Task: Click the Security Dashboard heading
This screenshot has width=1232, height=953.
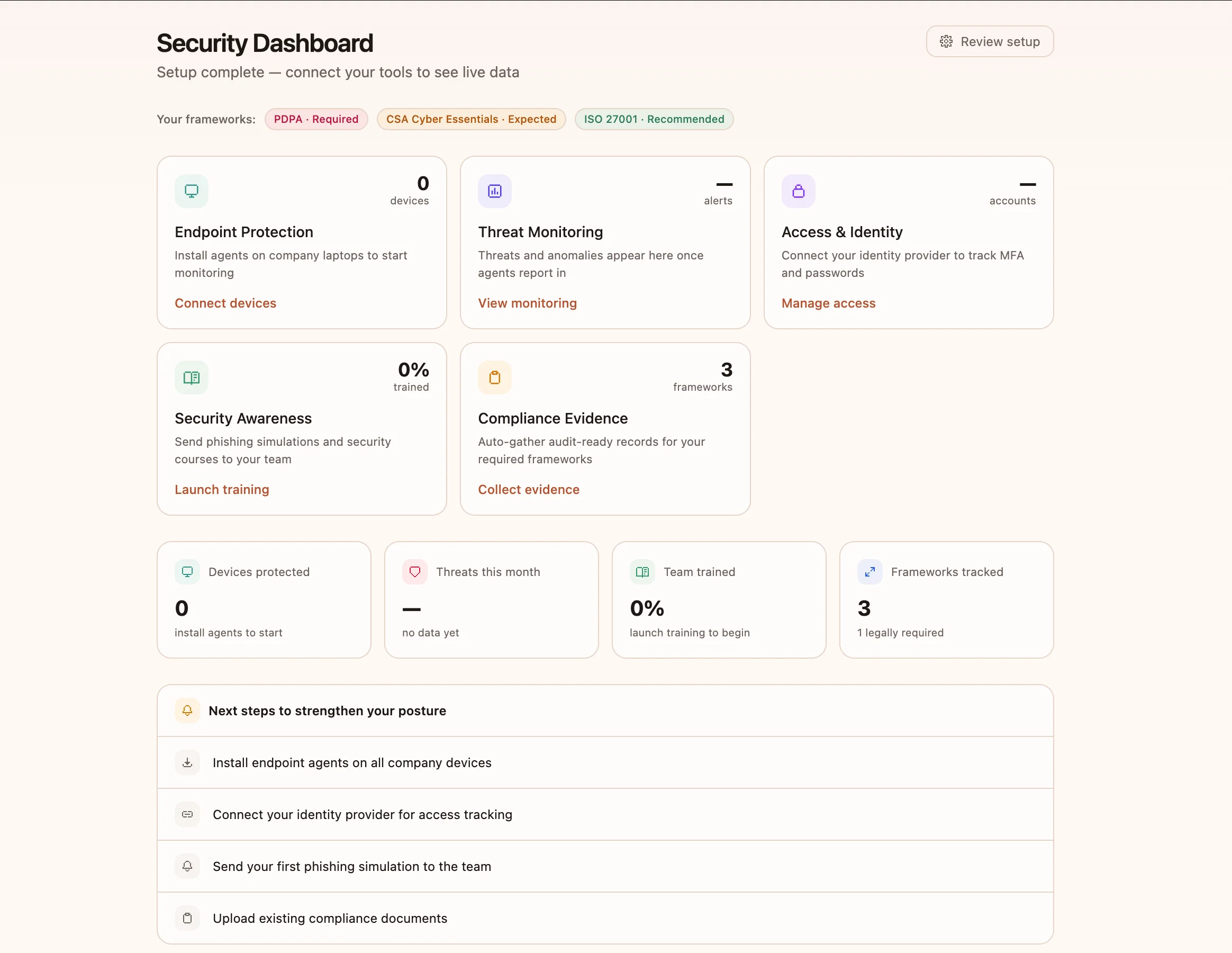Action: click(265, 43)
